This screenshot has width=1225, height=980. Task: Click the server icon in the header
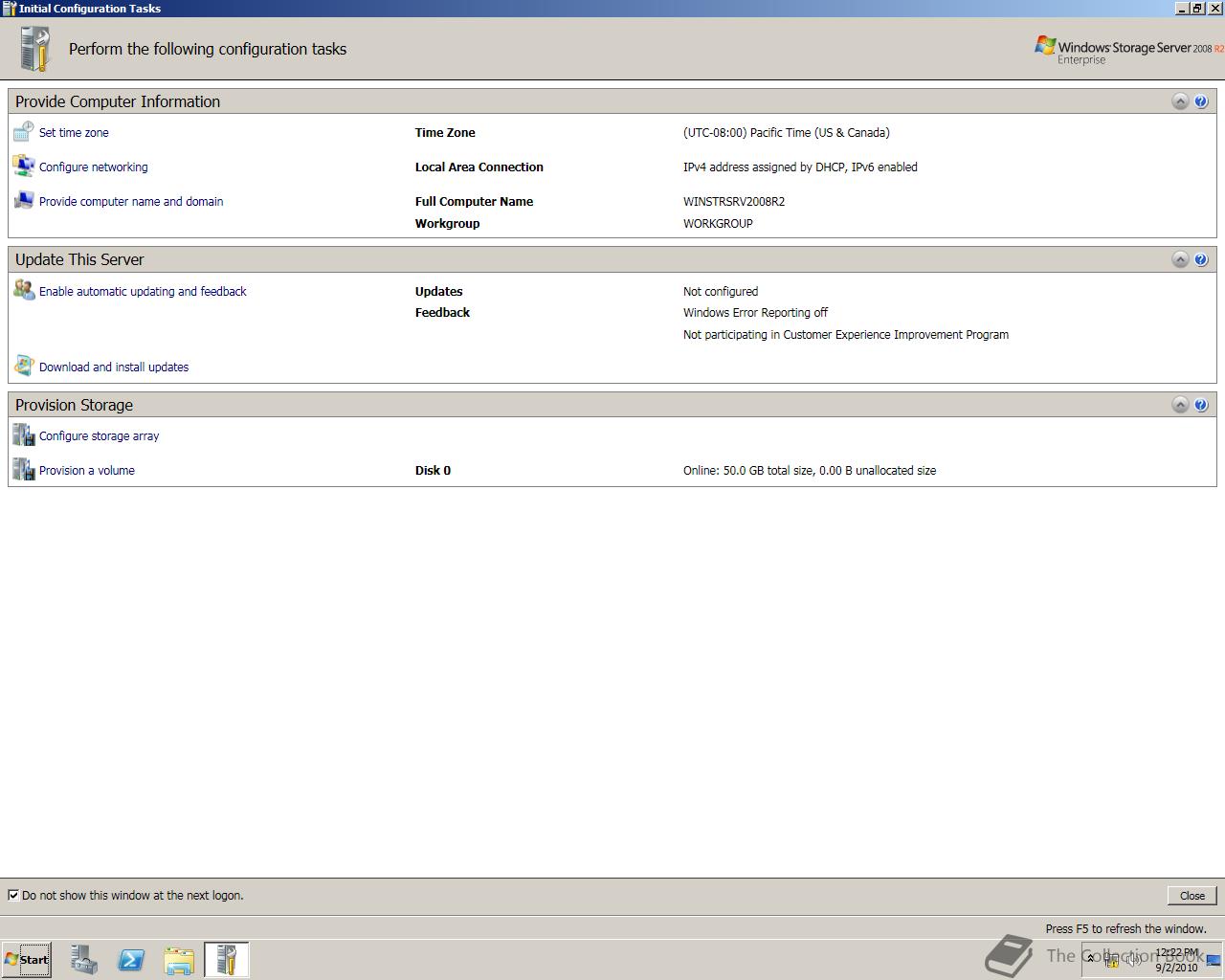[x=34, y=49]
